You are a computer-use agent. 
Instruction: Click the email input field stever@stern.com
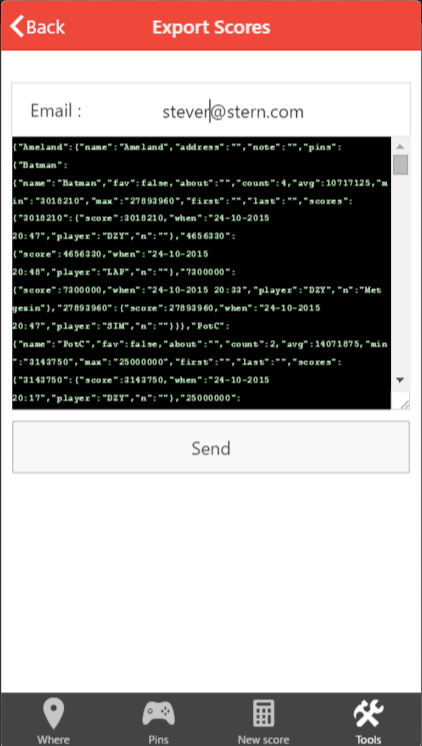click(233, 112)
